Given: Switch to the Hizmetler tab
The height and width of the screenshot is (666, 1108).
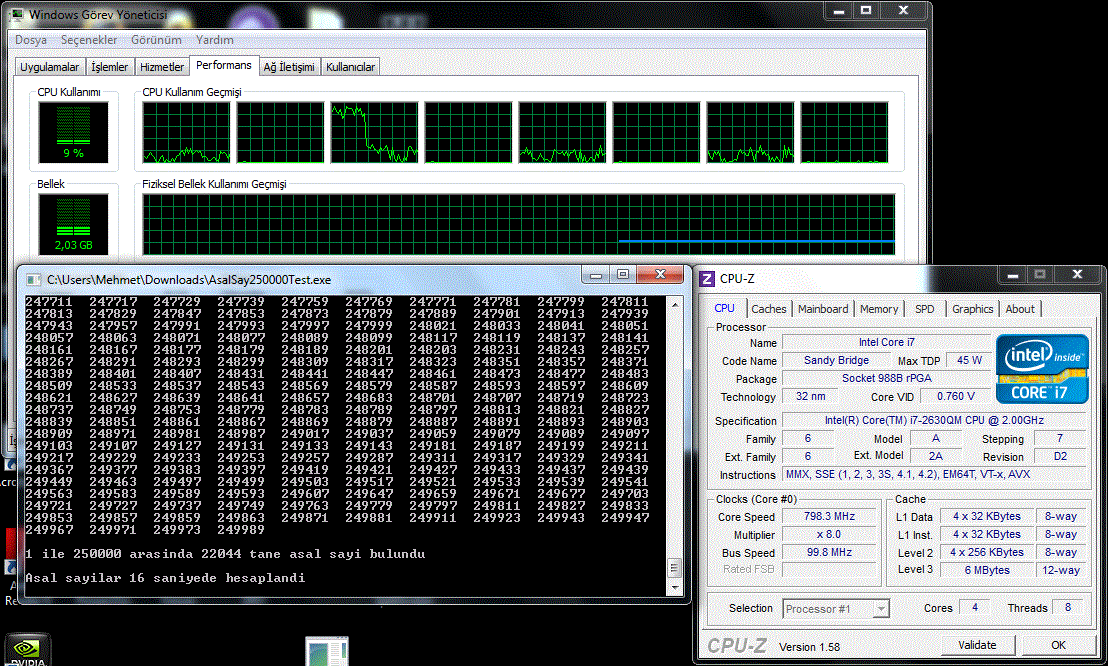Looking at the screenshot, I should (x=162, y=66).
